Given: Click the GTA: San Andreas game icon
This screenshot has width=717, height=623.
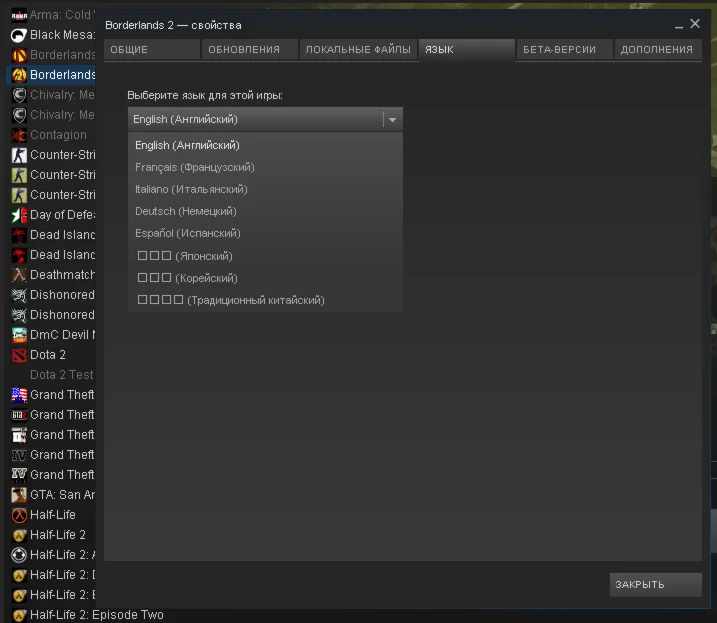Looking at the screenshot, I should click(x=19, y=495).
